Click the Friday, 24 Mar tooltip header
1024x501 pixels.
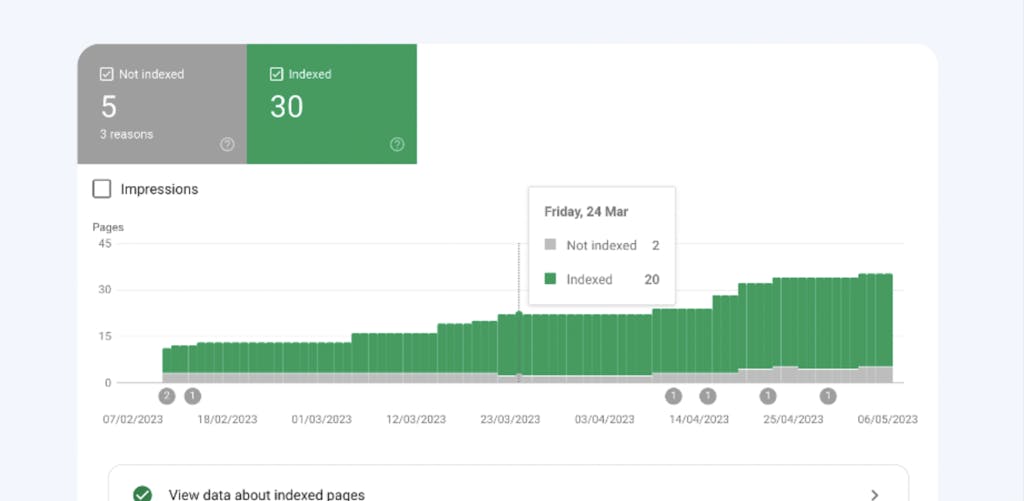tap(585, 212)
